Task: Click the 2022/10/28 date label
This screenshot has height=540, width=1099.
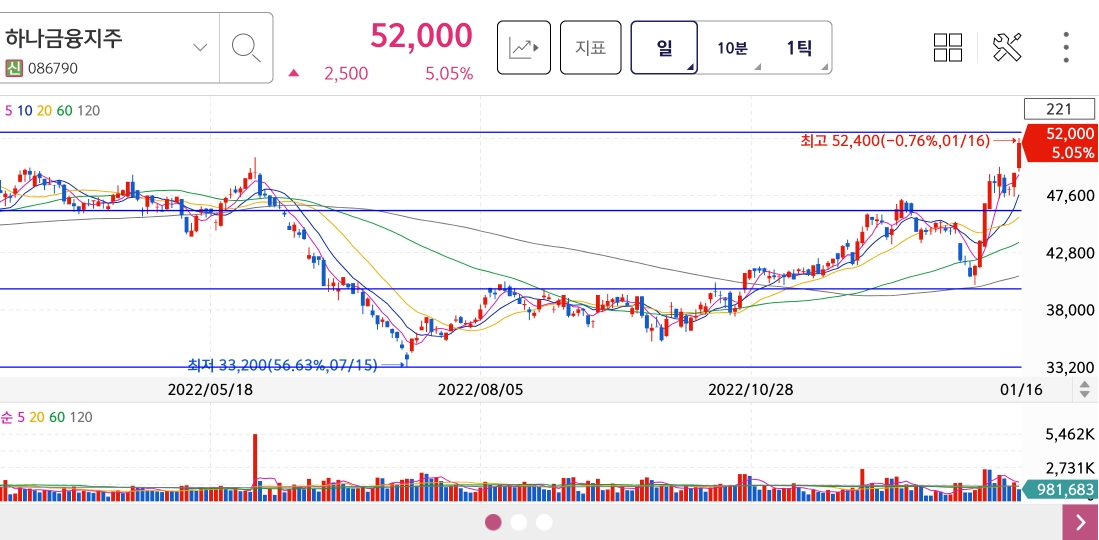Action: [751, 389]
